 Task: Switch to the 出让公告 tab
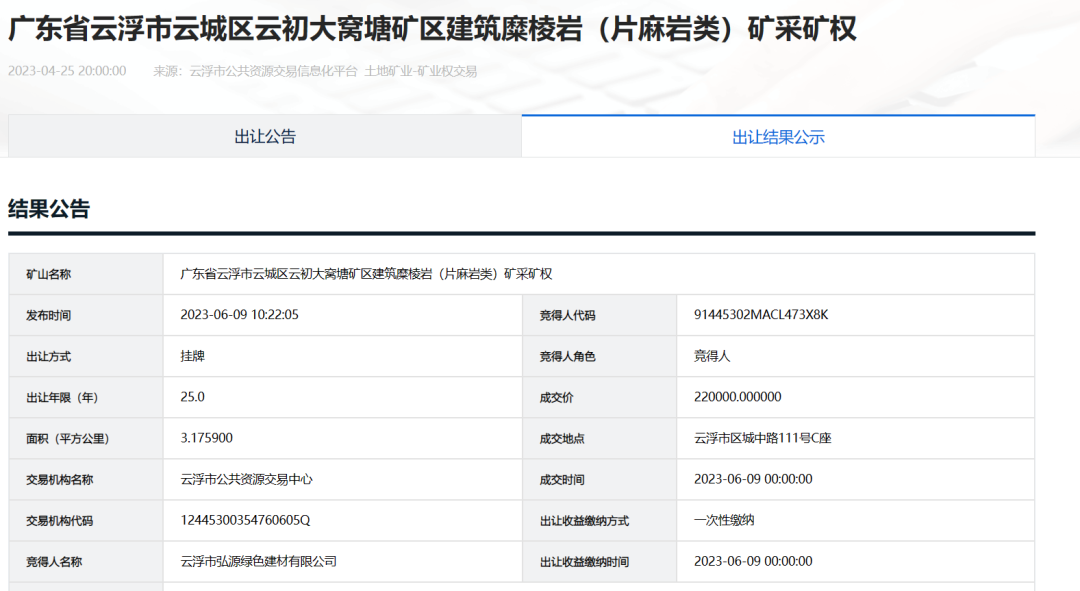point(264,136)
